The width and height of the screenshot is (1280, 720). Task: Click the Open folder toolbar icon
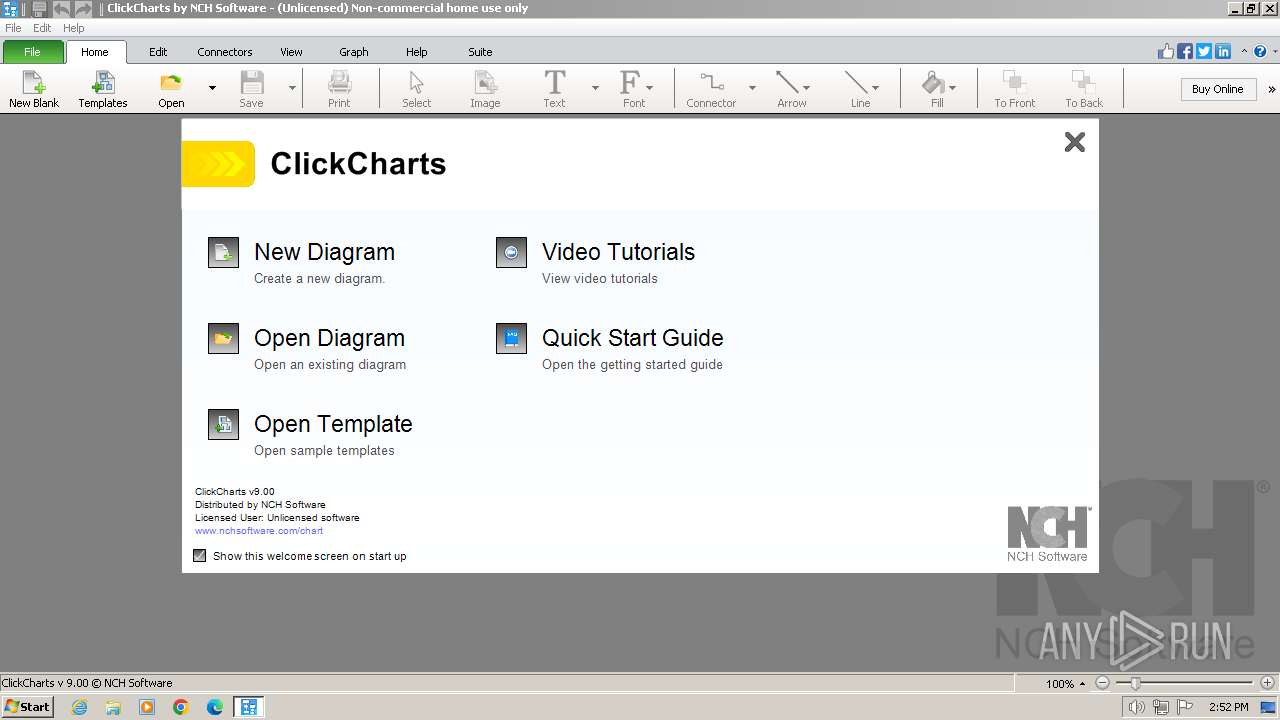tap(171, 89)
